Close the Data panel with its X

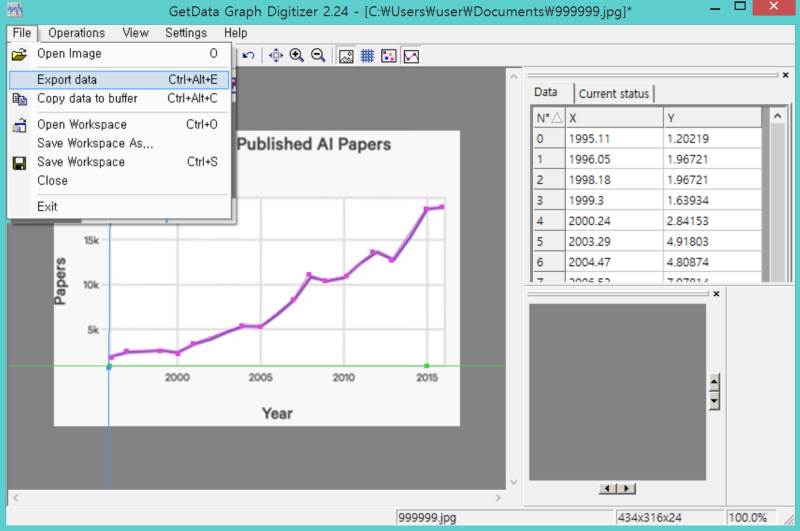coord(786,75)
